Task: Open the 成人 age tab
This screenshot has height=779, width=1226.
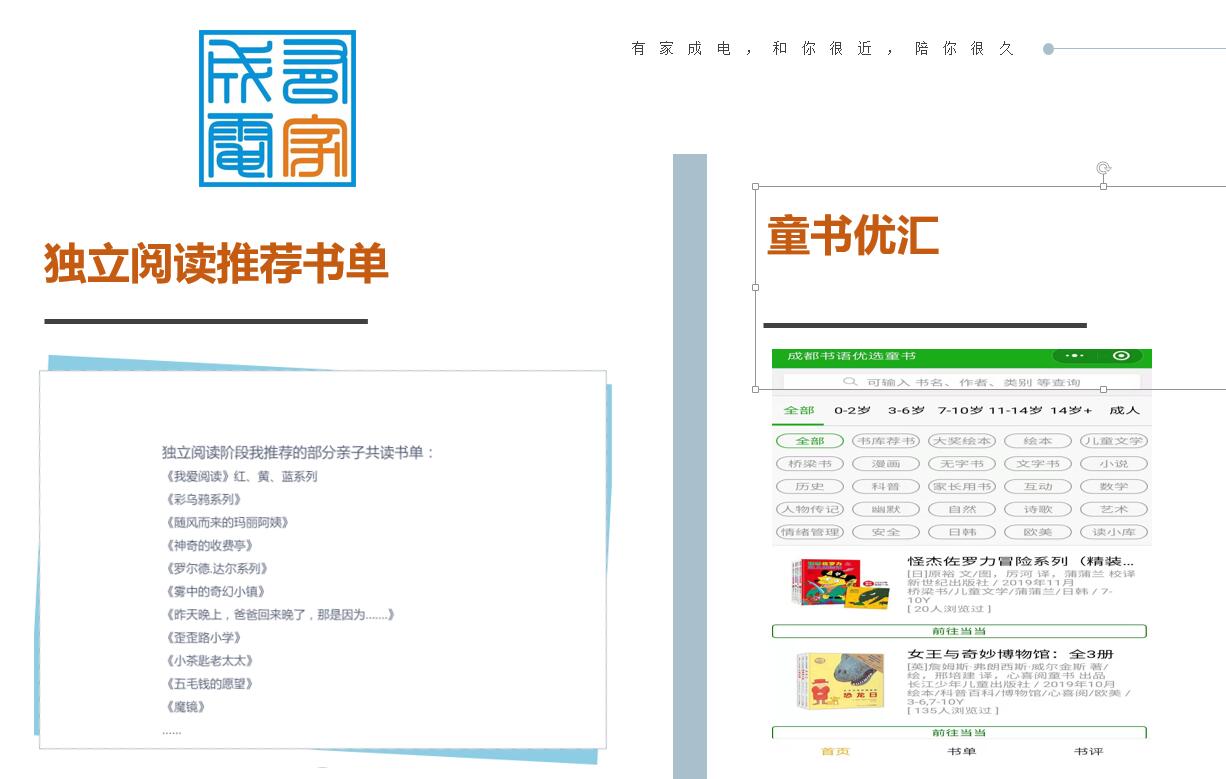Action: pyautogui.click(x=1126, y=410)
